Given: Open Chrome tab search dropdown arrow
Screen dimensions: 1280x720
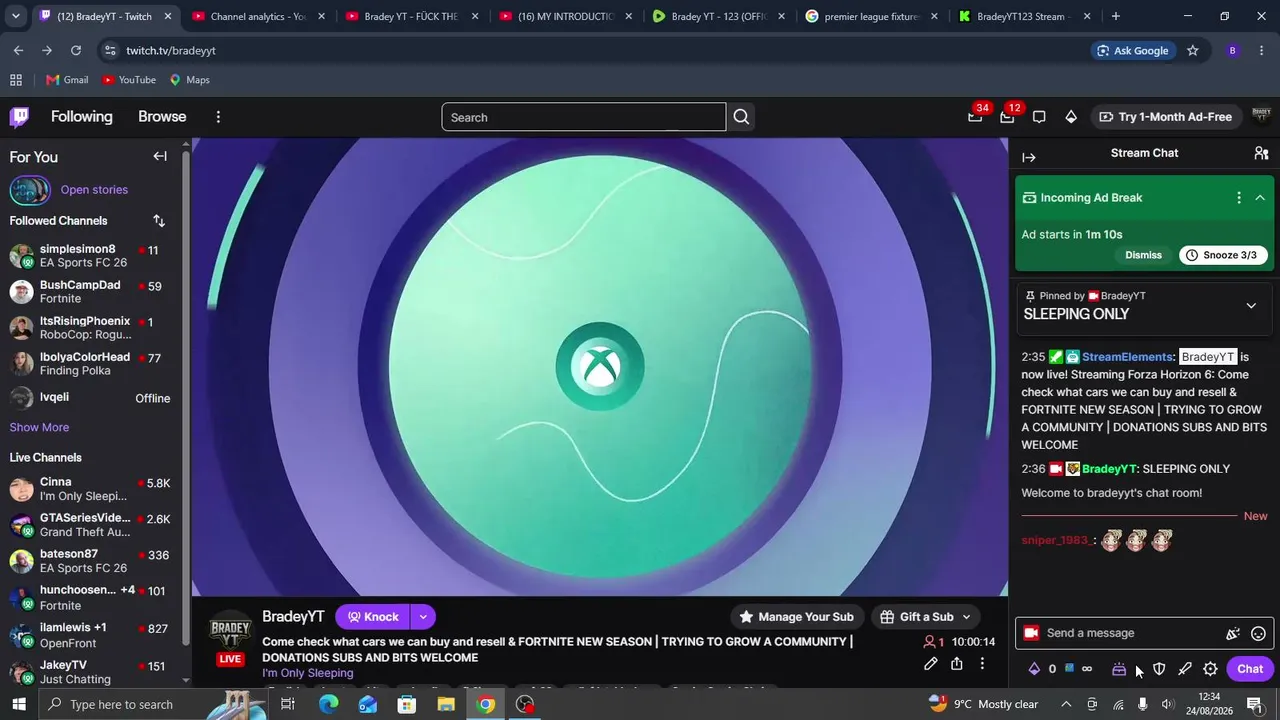Looking at the screenshot, I should 15,16.
